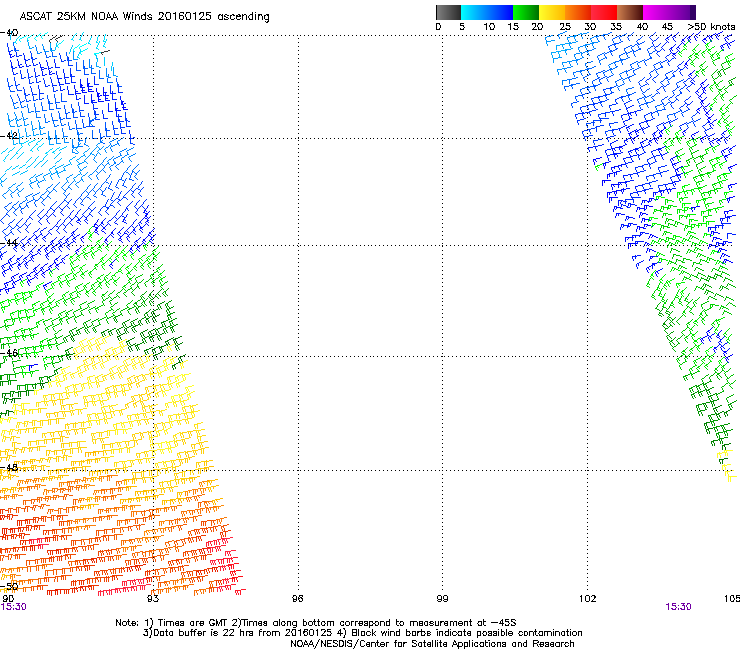Click the '90' longitude label
Image resolution: width=740 pixels, height=650 pixels.
pyautogui.click(x=8, y=599)
